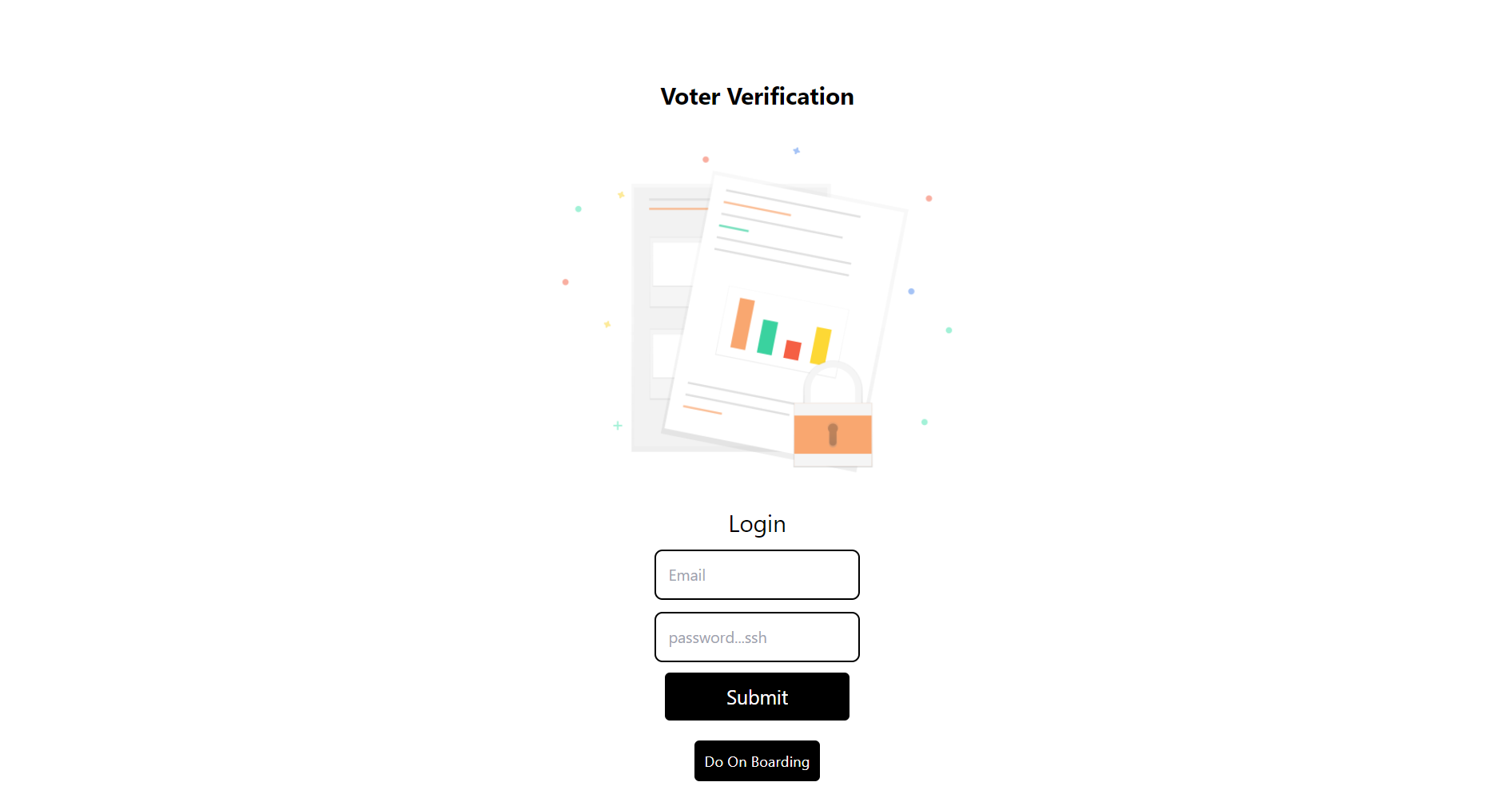Viewport: 1512px width, 794px height.
Task: Click the Voter Verification heading
Action: click(x=757, y=97)
